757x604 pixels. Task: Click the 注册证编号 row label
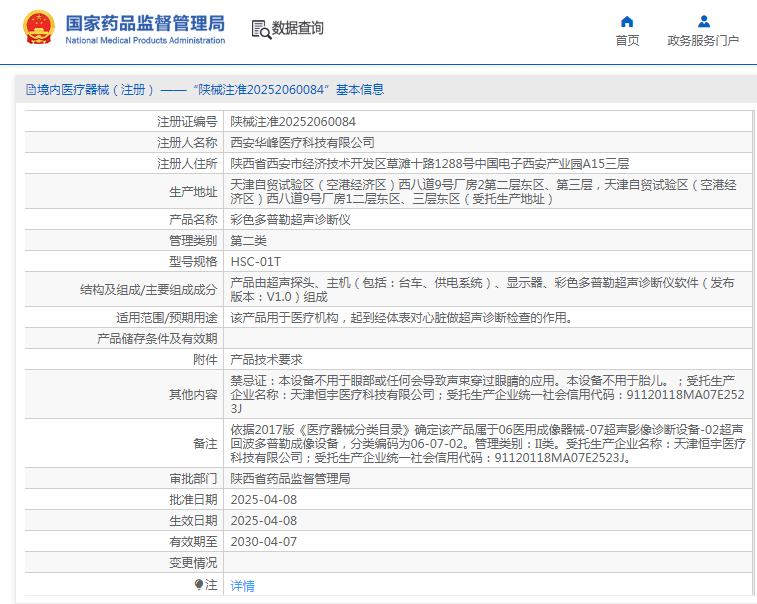point(187,122)
